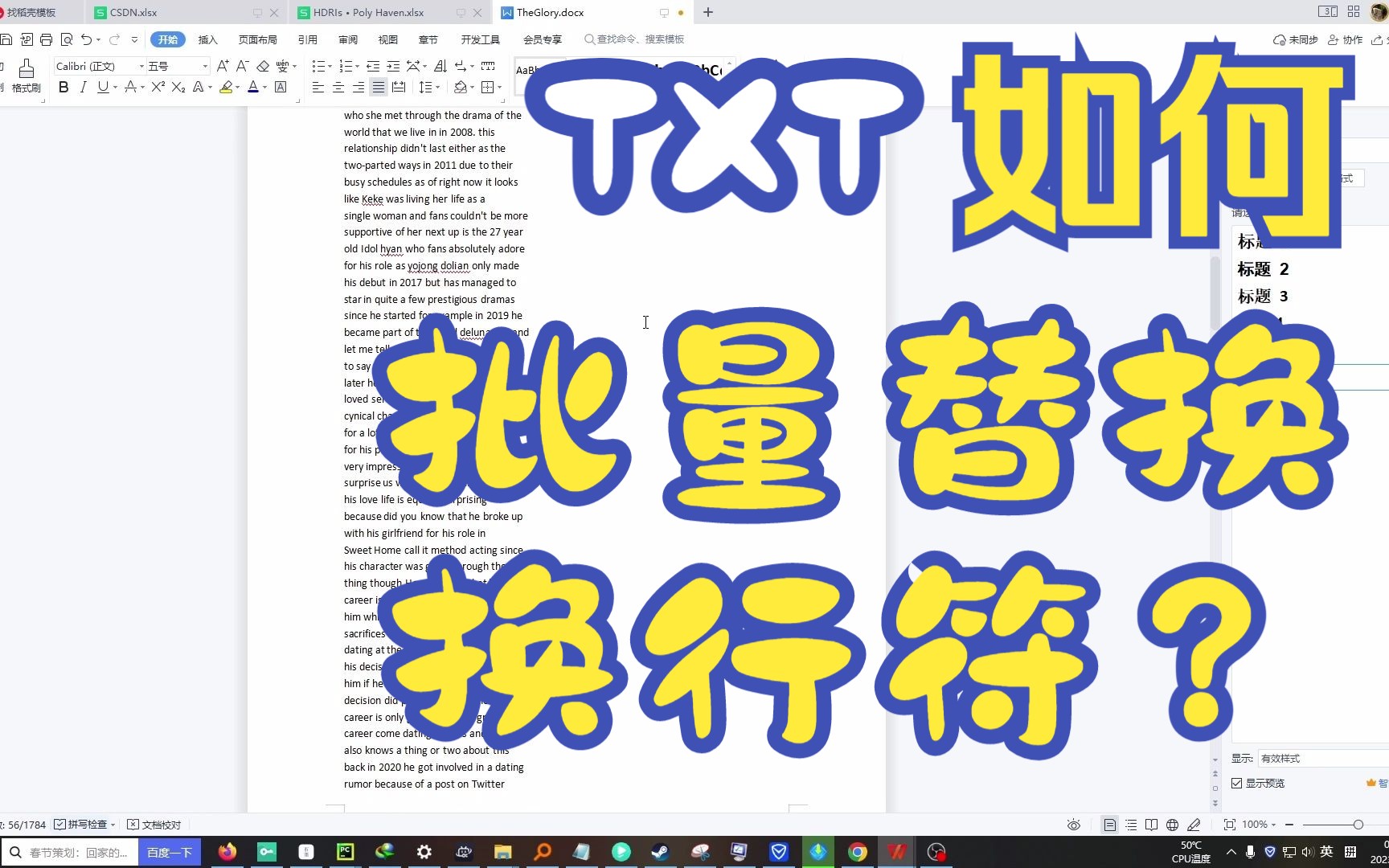
Task: Switch to outline view in status bar
Action: 1131,825
